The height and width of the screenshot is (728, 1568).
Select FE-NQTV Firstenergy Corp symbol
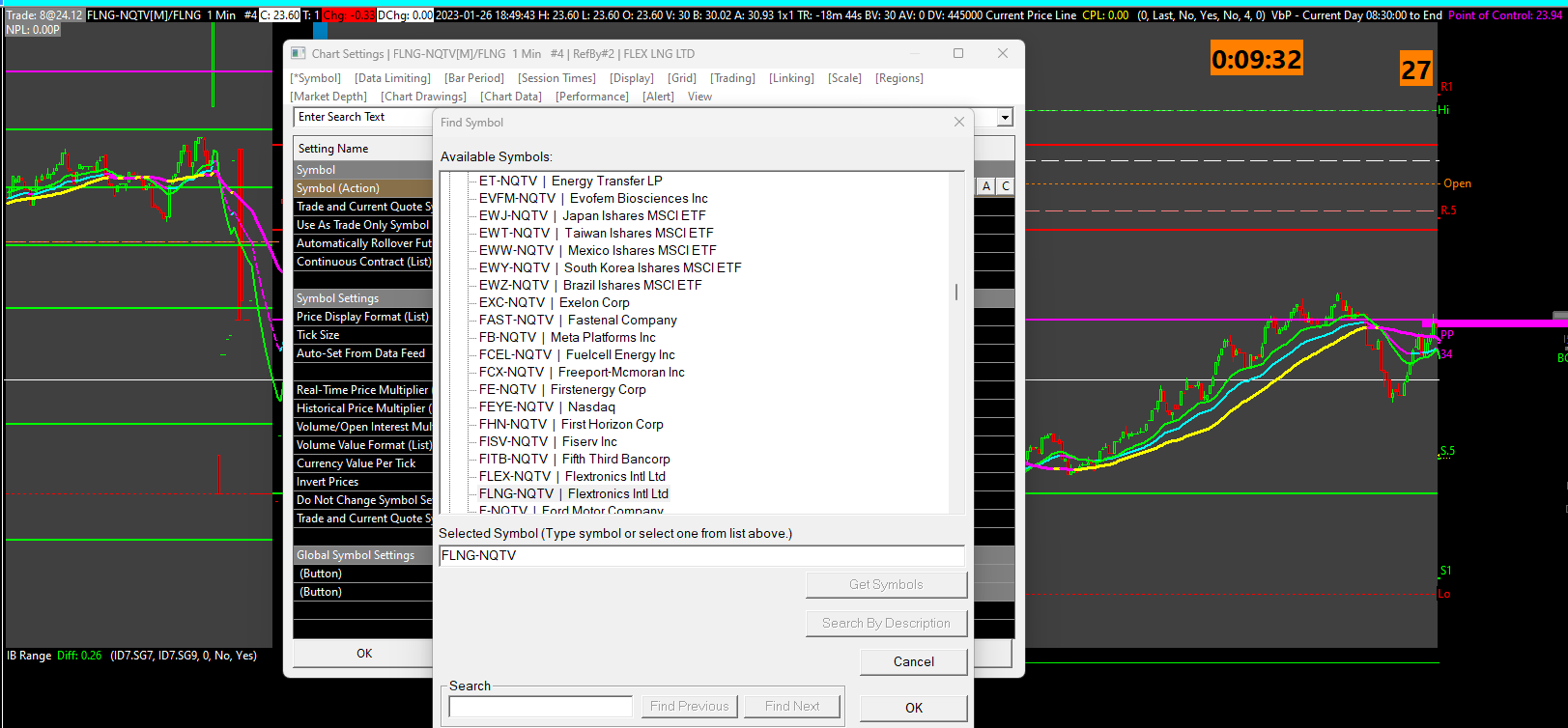(x=562, y=389)
